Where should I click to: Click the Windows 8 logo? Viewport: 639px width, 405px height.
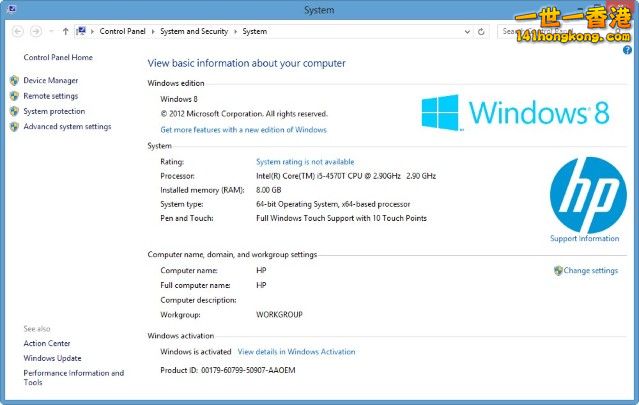[515, 113]
